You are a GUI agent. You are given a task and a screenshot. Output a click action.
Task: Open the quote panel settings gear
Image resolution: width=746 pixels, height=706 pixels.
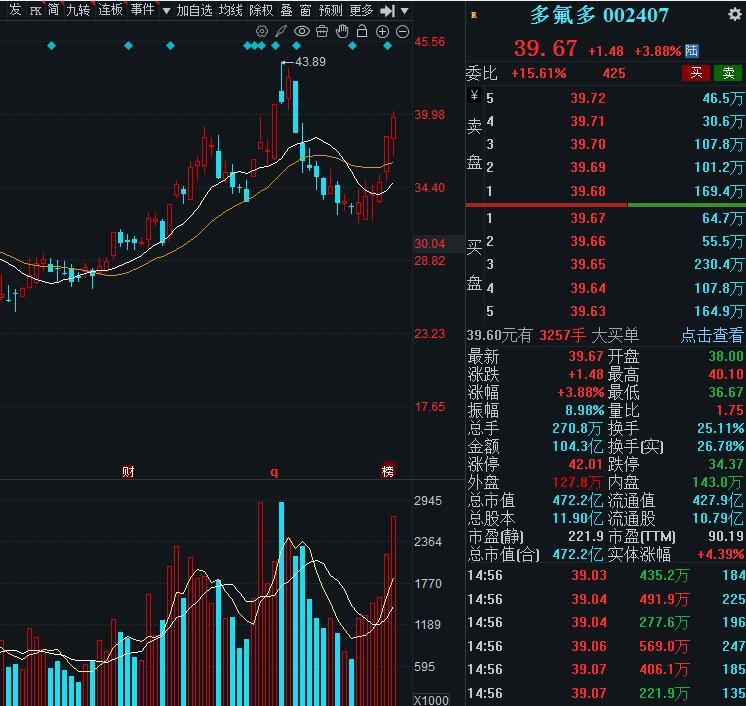point(735,15)
